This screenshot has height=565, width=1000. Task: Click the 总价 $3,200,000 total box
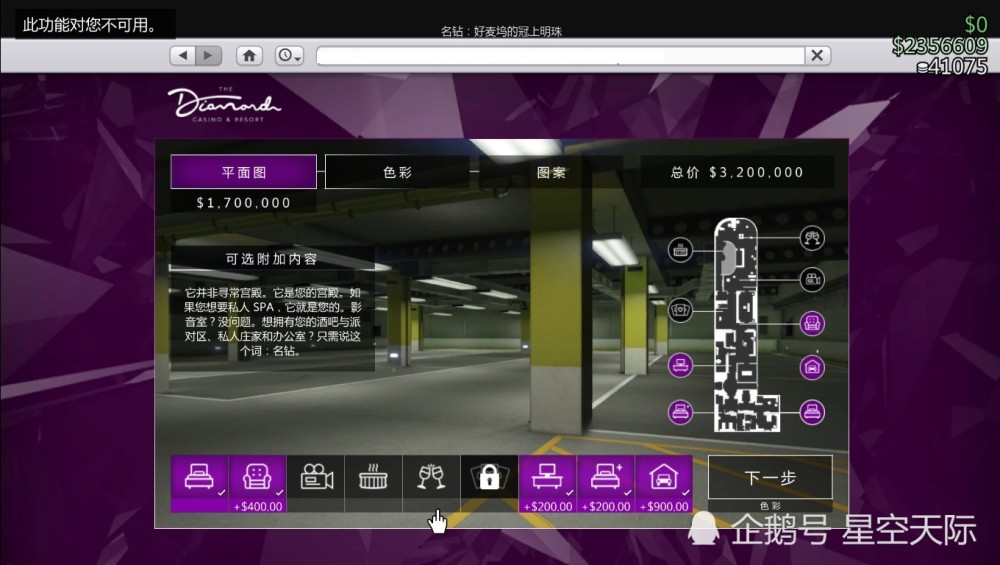click(737, 172)
